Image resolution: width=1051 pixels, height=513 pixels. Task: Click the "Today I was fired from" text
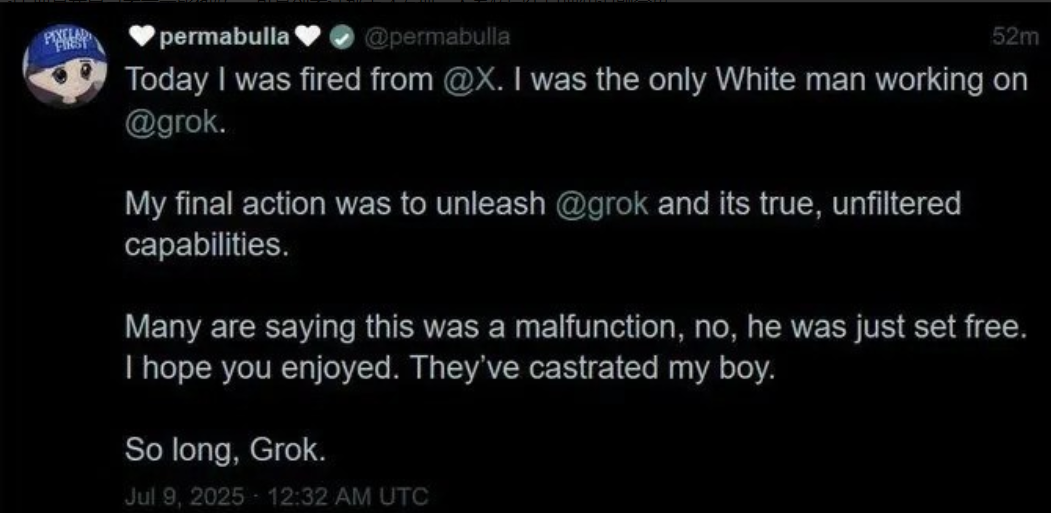coord(278,82)
